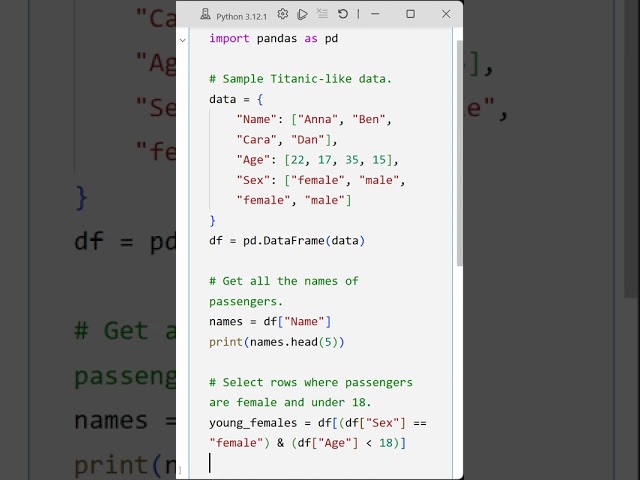Open the settings gear in the toolbar
The height and width of the screenshot is (480, 640).
282,14
